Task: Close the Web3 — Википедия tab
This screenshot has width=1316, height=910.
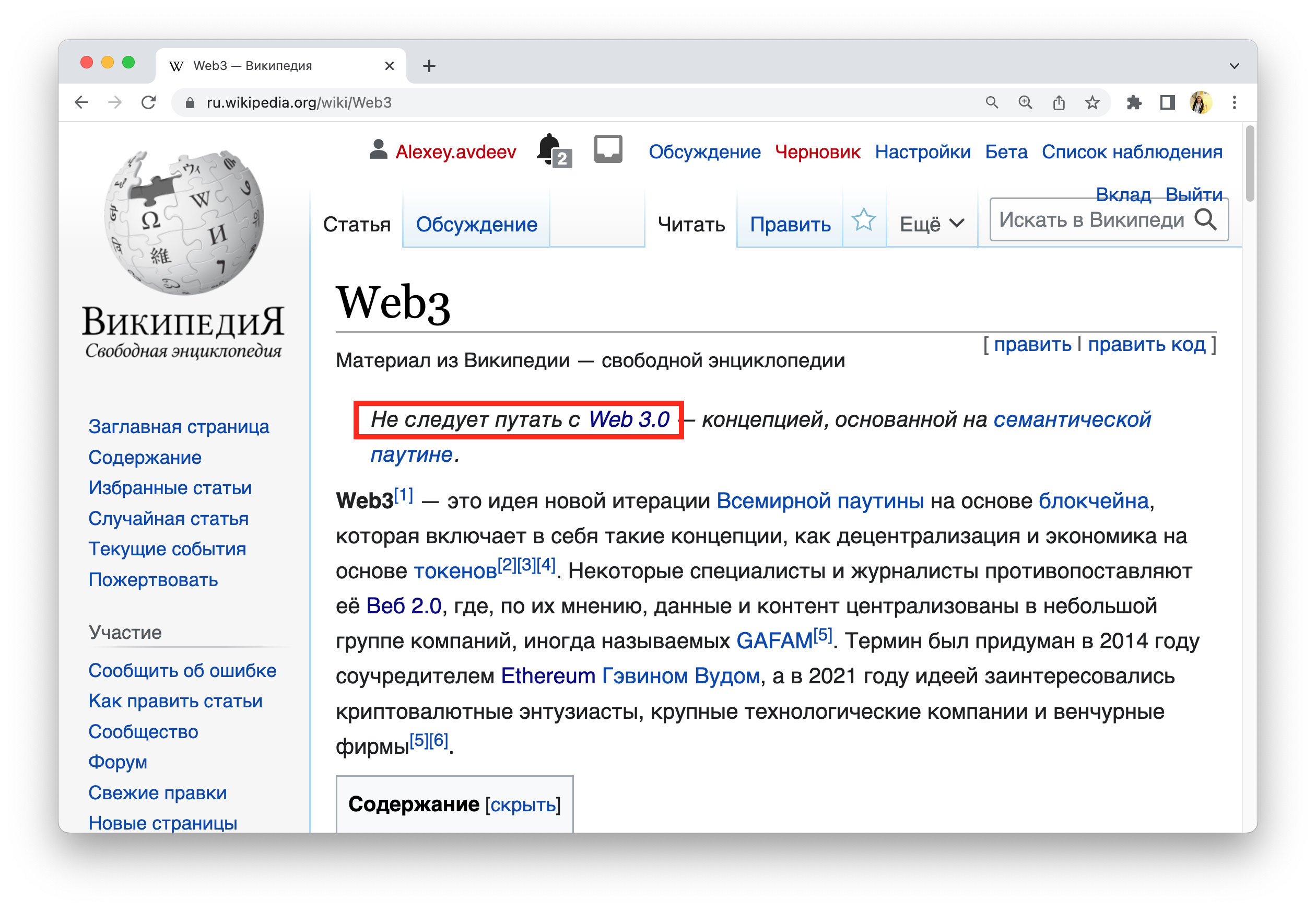Action: coord(389,66)
